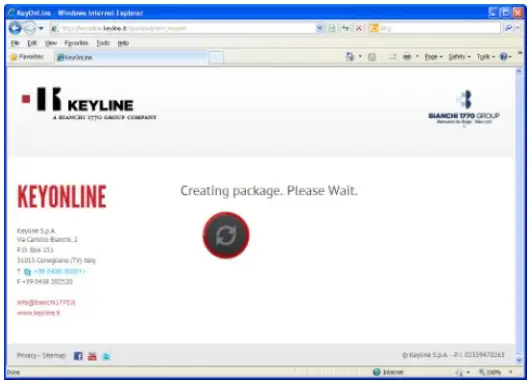Screen dimensions: 532x385
Task: Open the www.keyline.it link
Action: [x=38, y=313]
